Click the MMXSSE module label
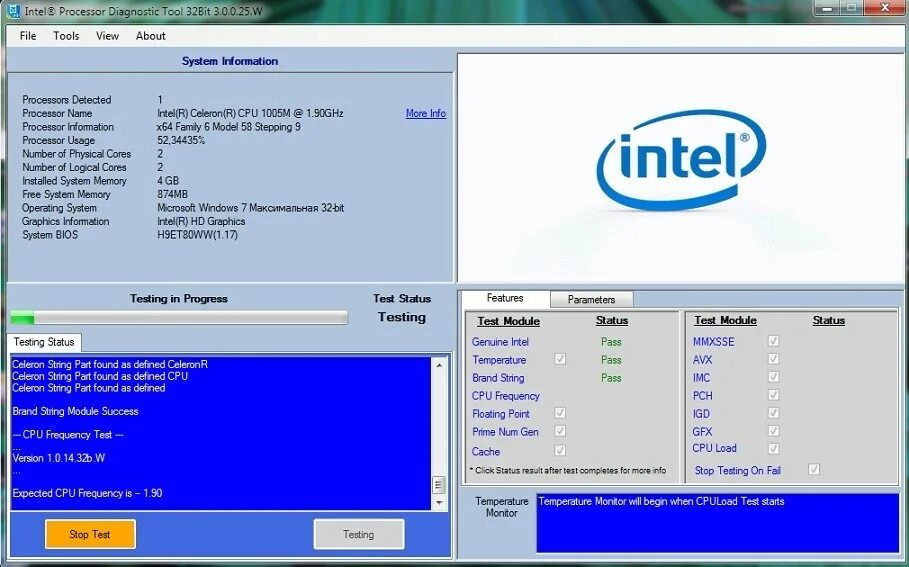909x567 pixels. 714,342
